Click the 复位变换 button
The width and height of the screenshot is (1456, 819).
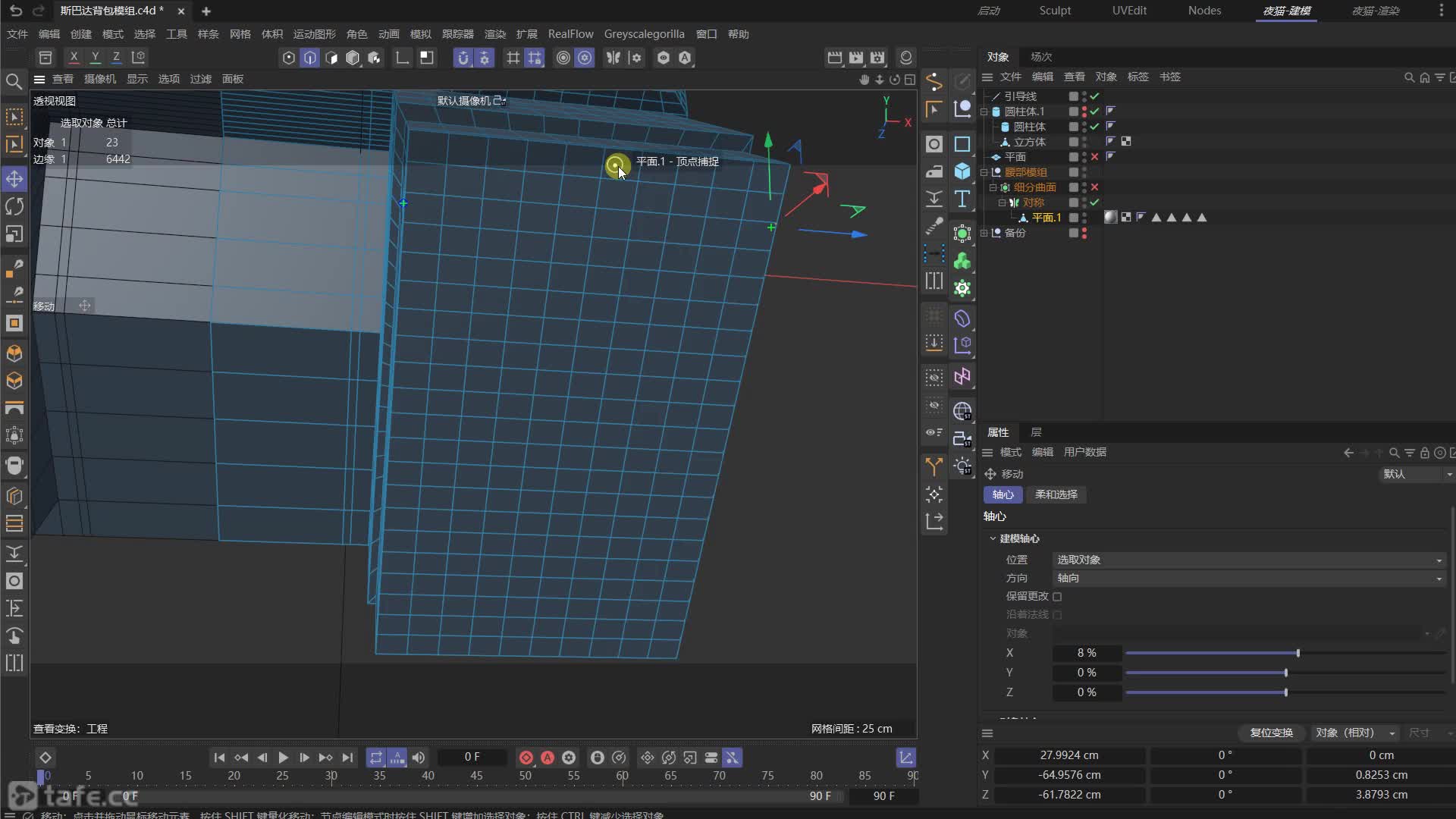coord(1272,733)
